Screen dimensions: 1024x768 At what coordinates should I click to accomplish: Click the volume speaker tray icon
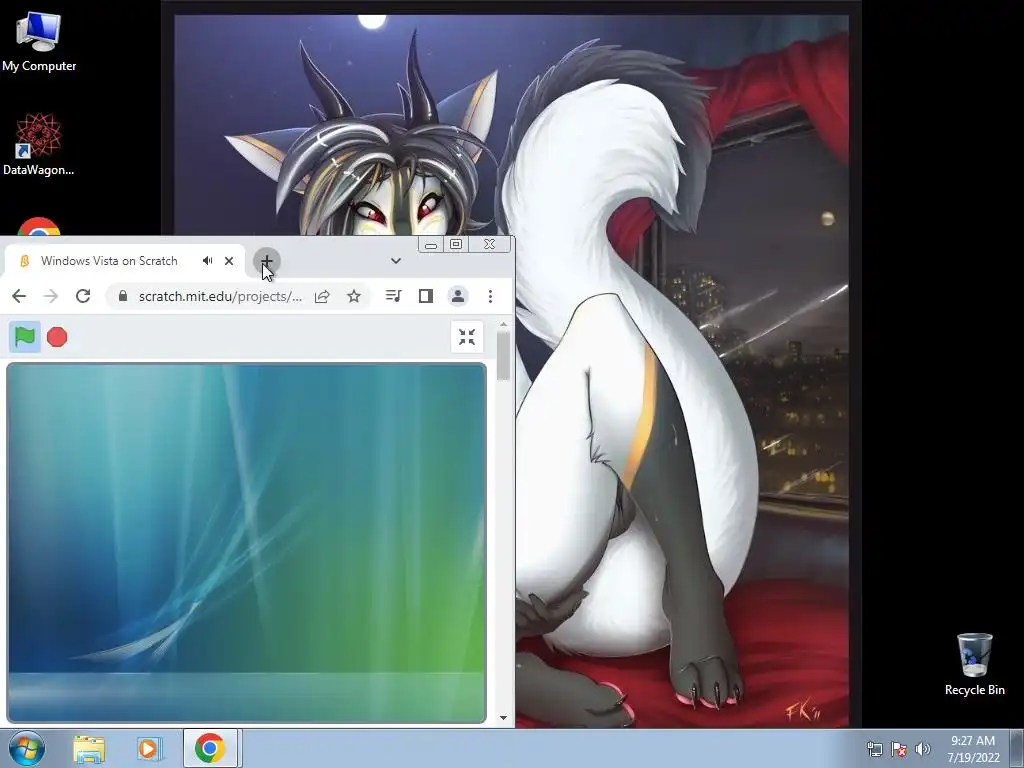click(x=923, y=749)
